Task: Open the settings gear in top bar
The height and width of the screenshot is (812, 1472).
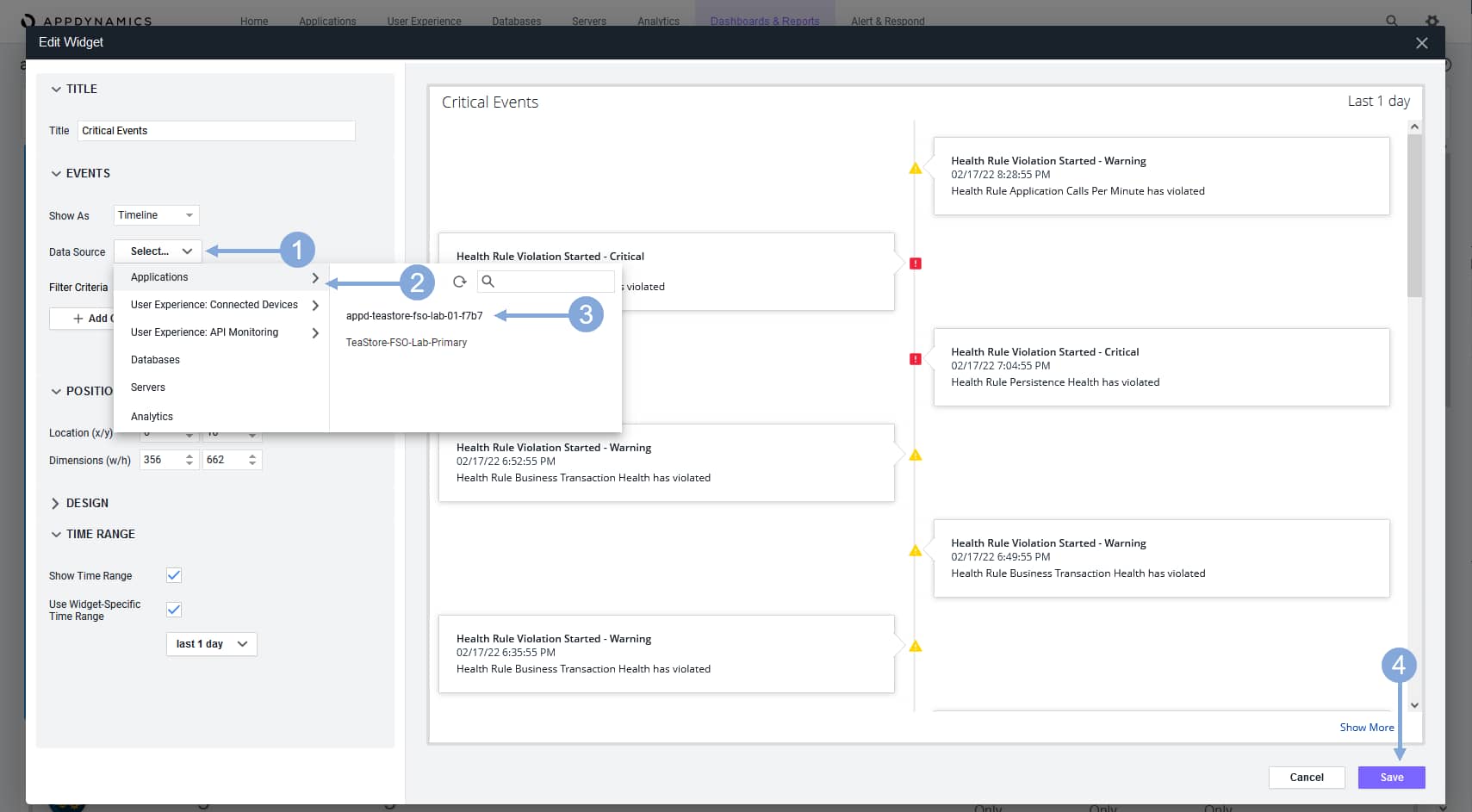Action: tap(1432, 21)
